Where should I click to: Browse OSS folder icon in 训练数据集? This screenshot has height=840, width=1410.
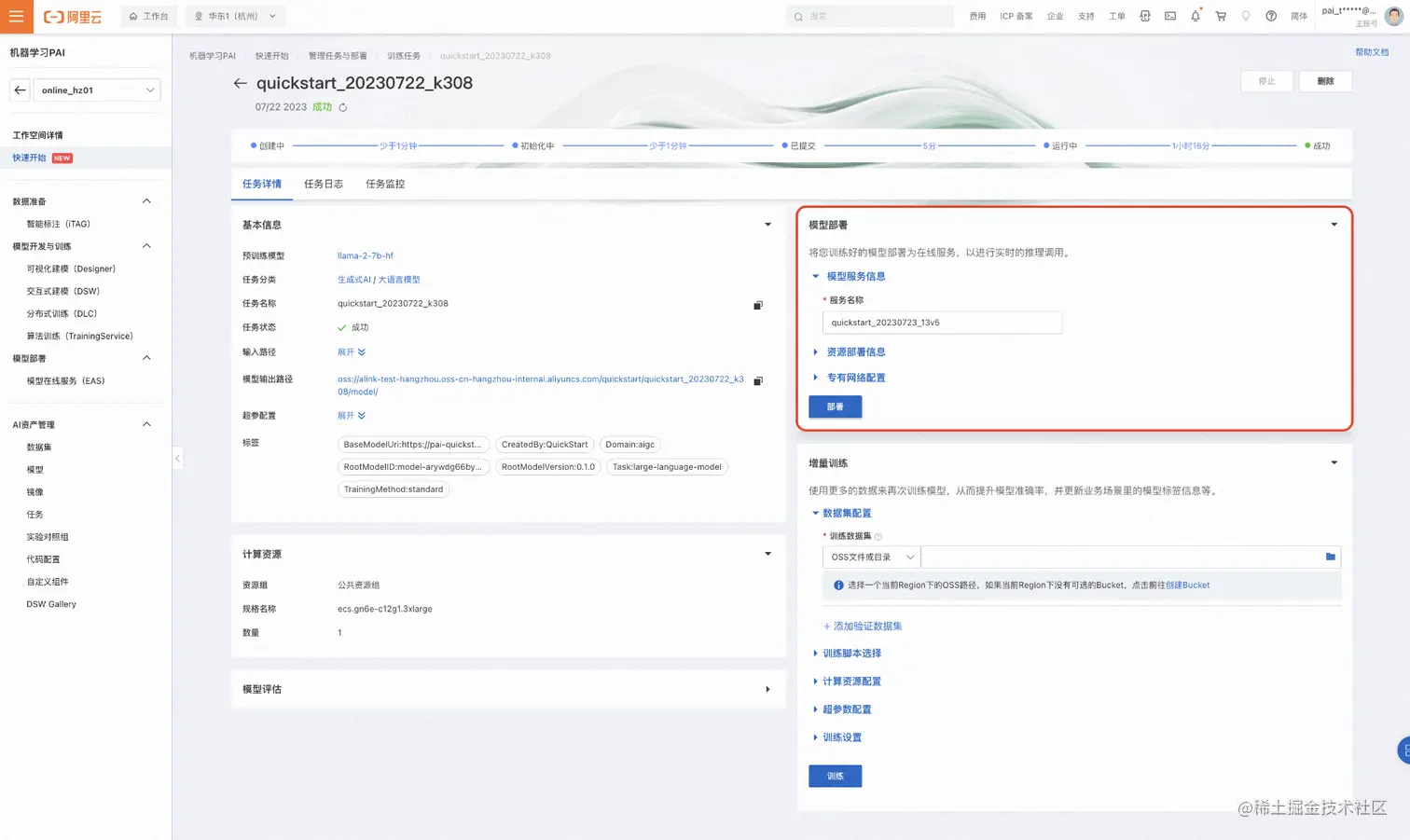[1331, 557]
